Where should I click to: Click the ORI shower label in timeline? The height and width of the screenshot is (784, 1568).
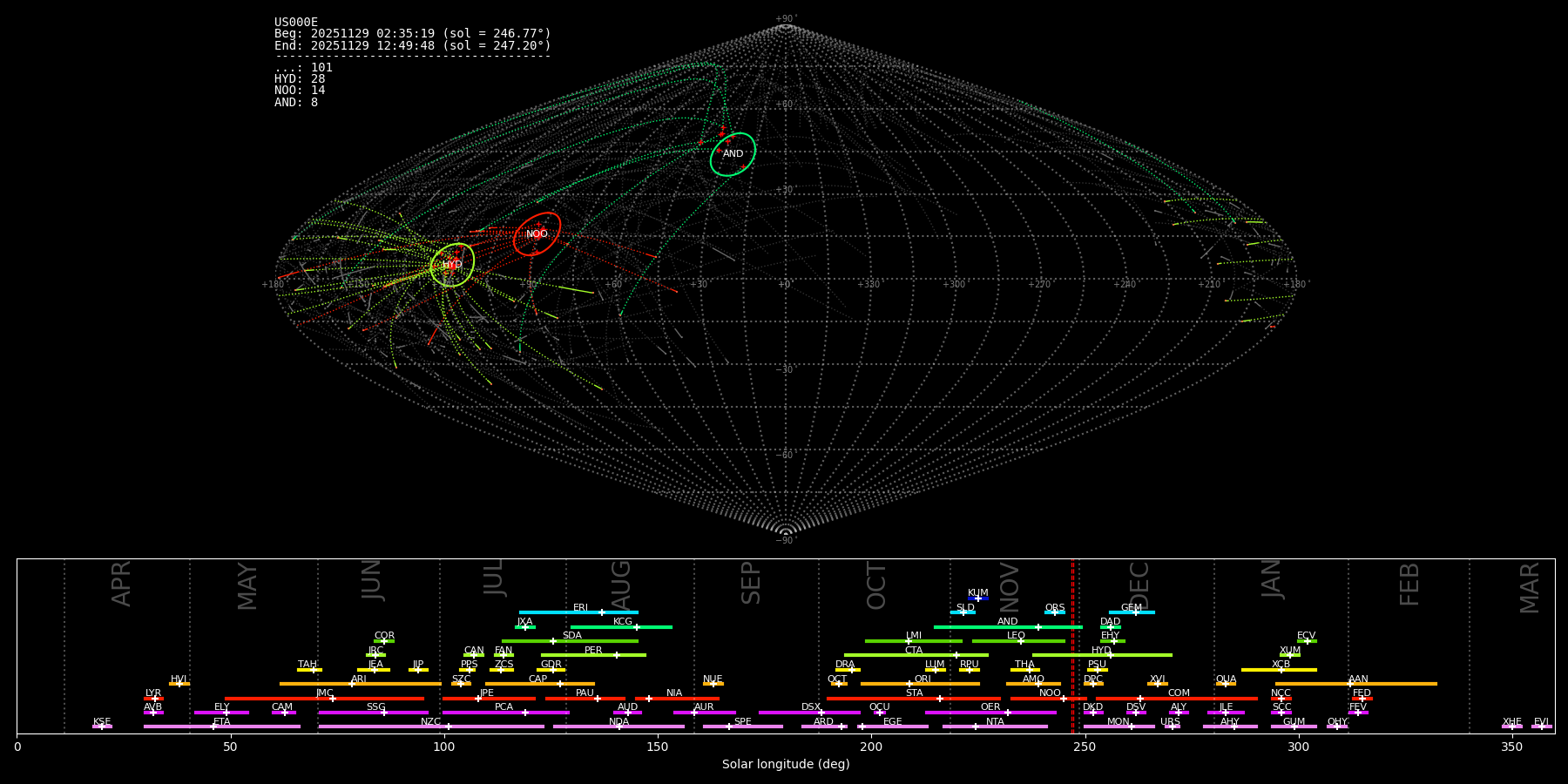tap(923, 679)
